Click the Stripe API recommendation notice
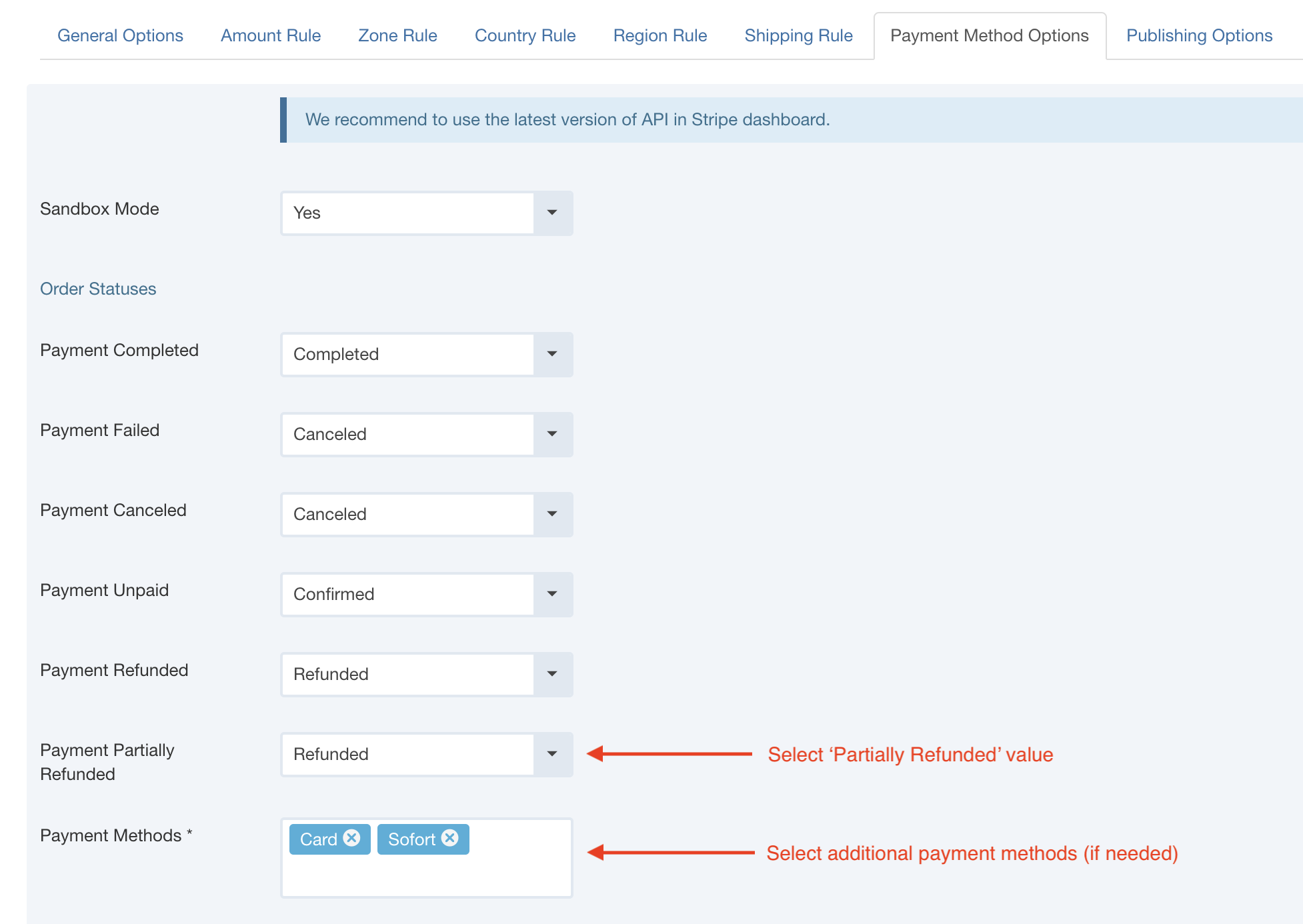Screen dimensions: 1303x924 click(x=567, y=120)
